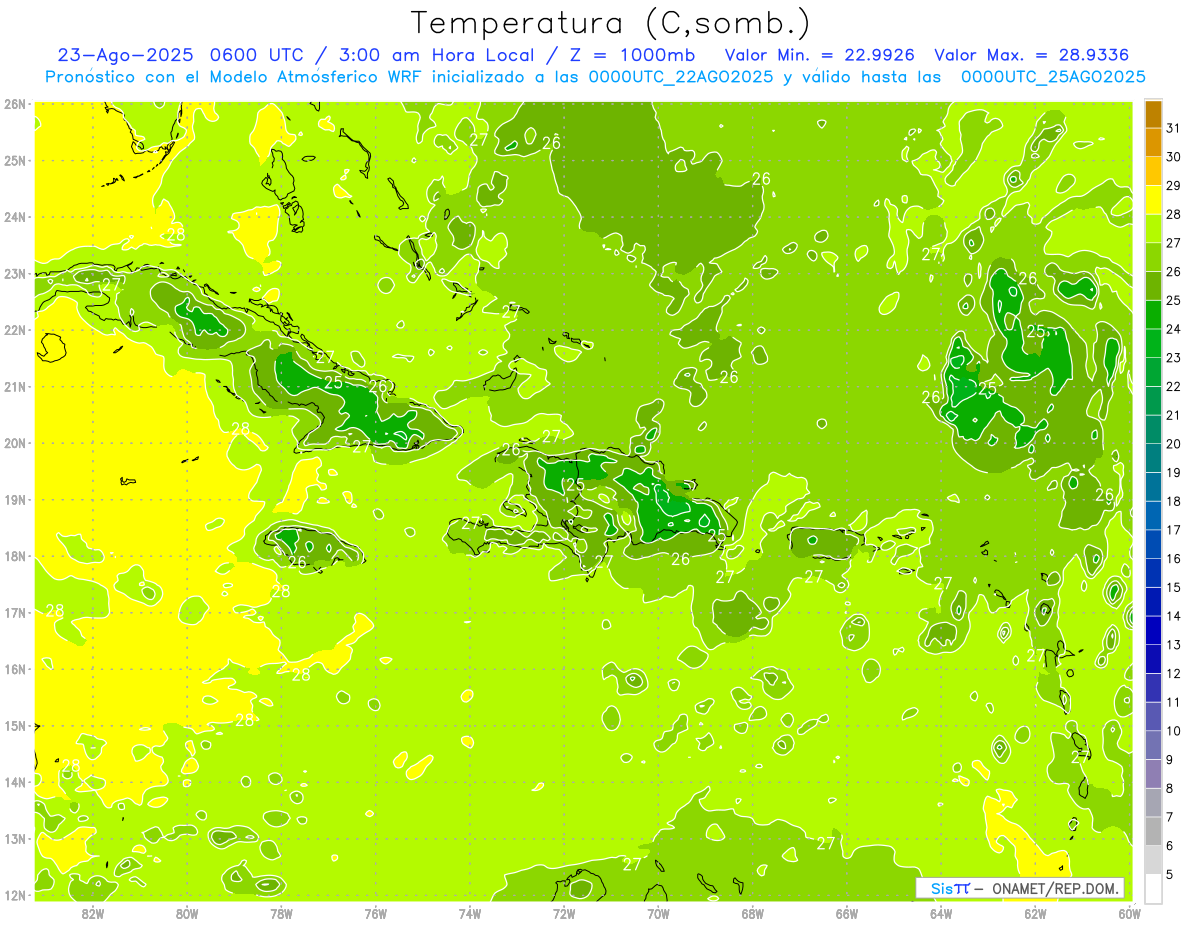Click the 66W longitude axis label
Image resolution: width=1200 pixels, height=927 pixels.
click(x=847, y=913)
